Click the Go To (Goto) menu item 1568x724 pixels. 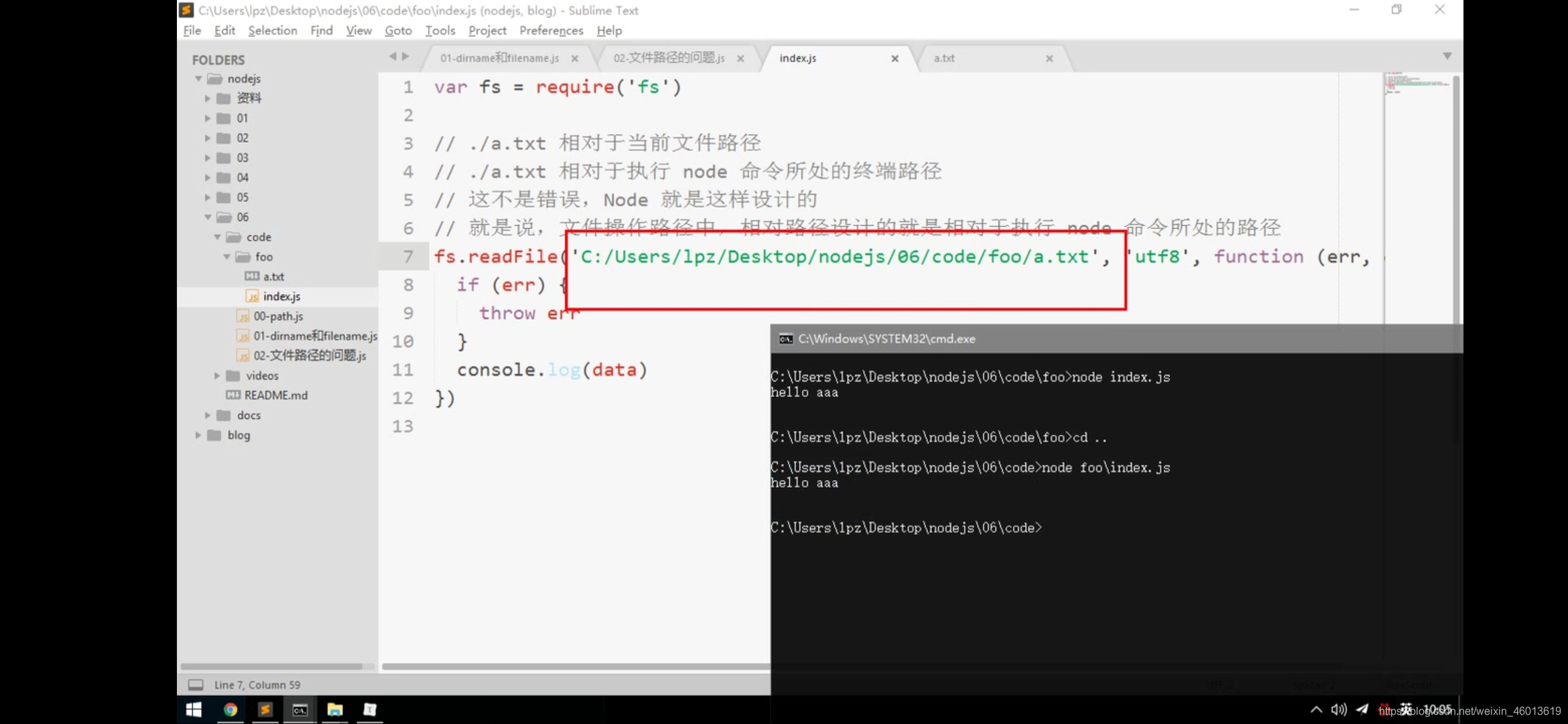click(397, 30)
